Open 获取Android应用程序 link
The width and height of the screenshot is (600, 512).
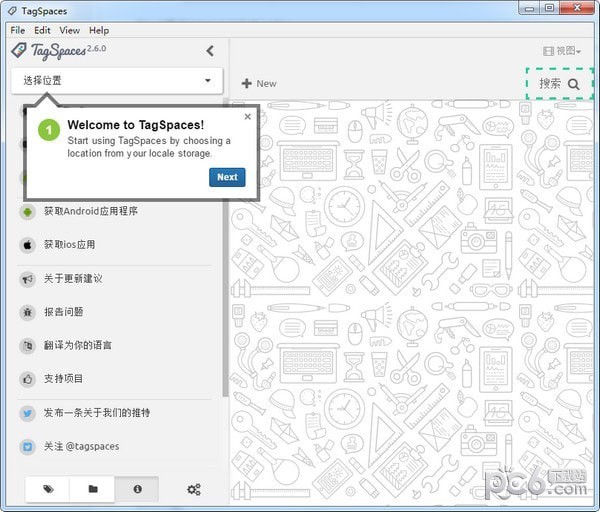click(x=91, y=211)
